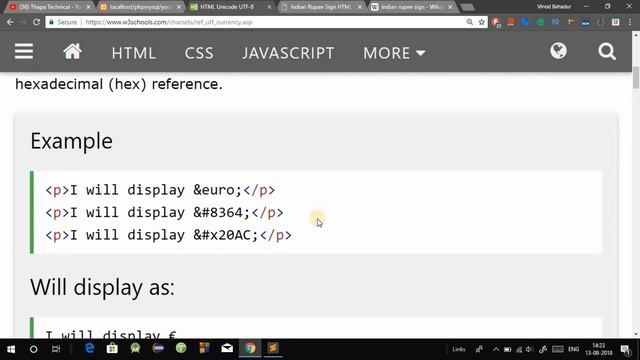Image resolution: width=640 pixels, height=360 pixels.
Task: Click ENG language indicator in tray
Action: pyautogui.click(x=573, y=349)
